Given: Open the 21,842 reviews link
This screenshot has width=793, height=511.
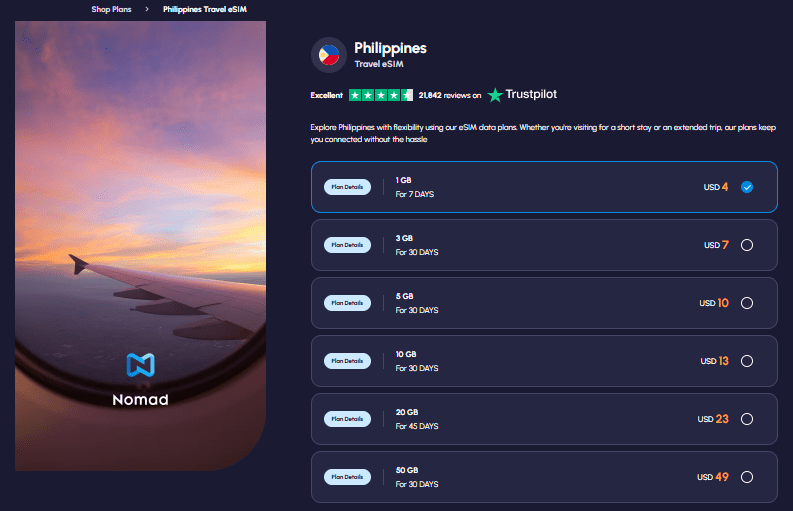Looking at the screenshot, I should pos(449,96).
